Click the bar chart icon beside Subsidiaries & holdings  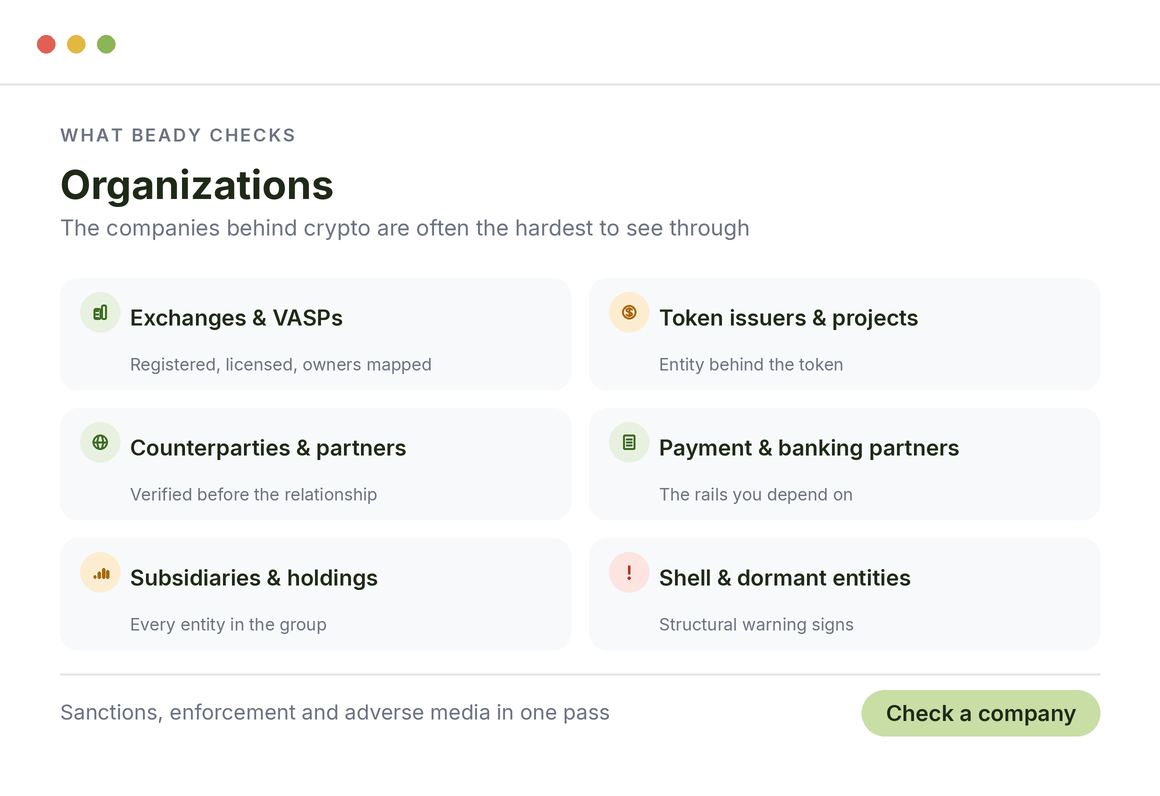point(100,573)
